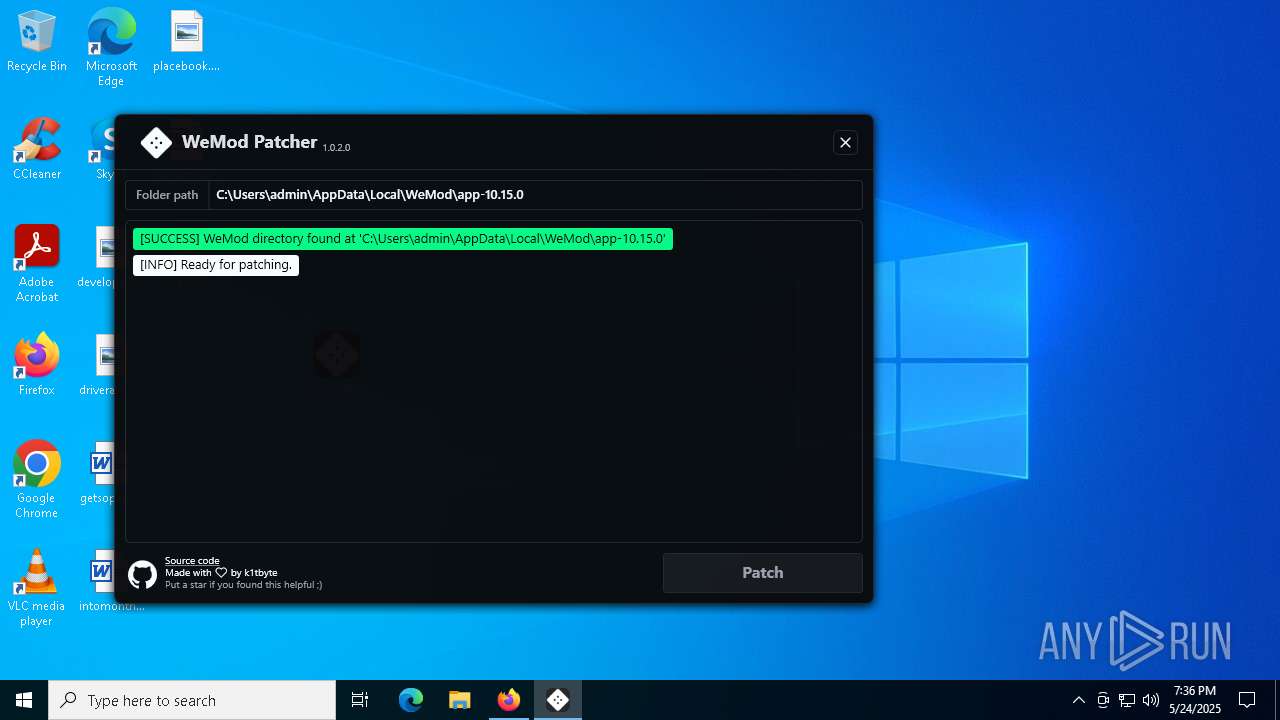Click the Folder path label

tap(167, 195)
